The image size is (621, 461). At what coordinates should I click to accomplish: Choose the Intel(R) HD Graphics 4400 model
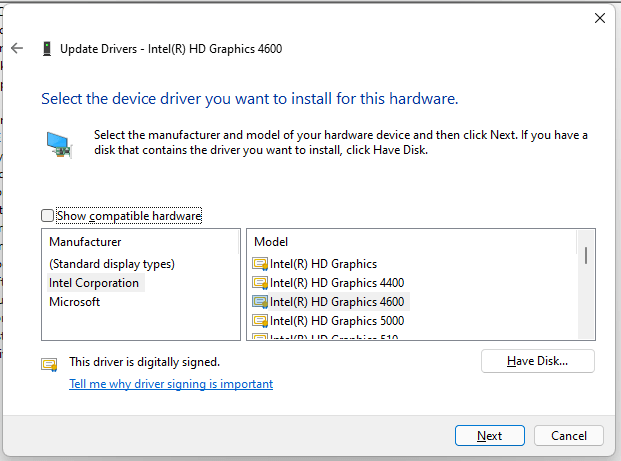pos(337,283)
